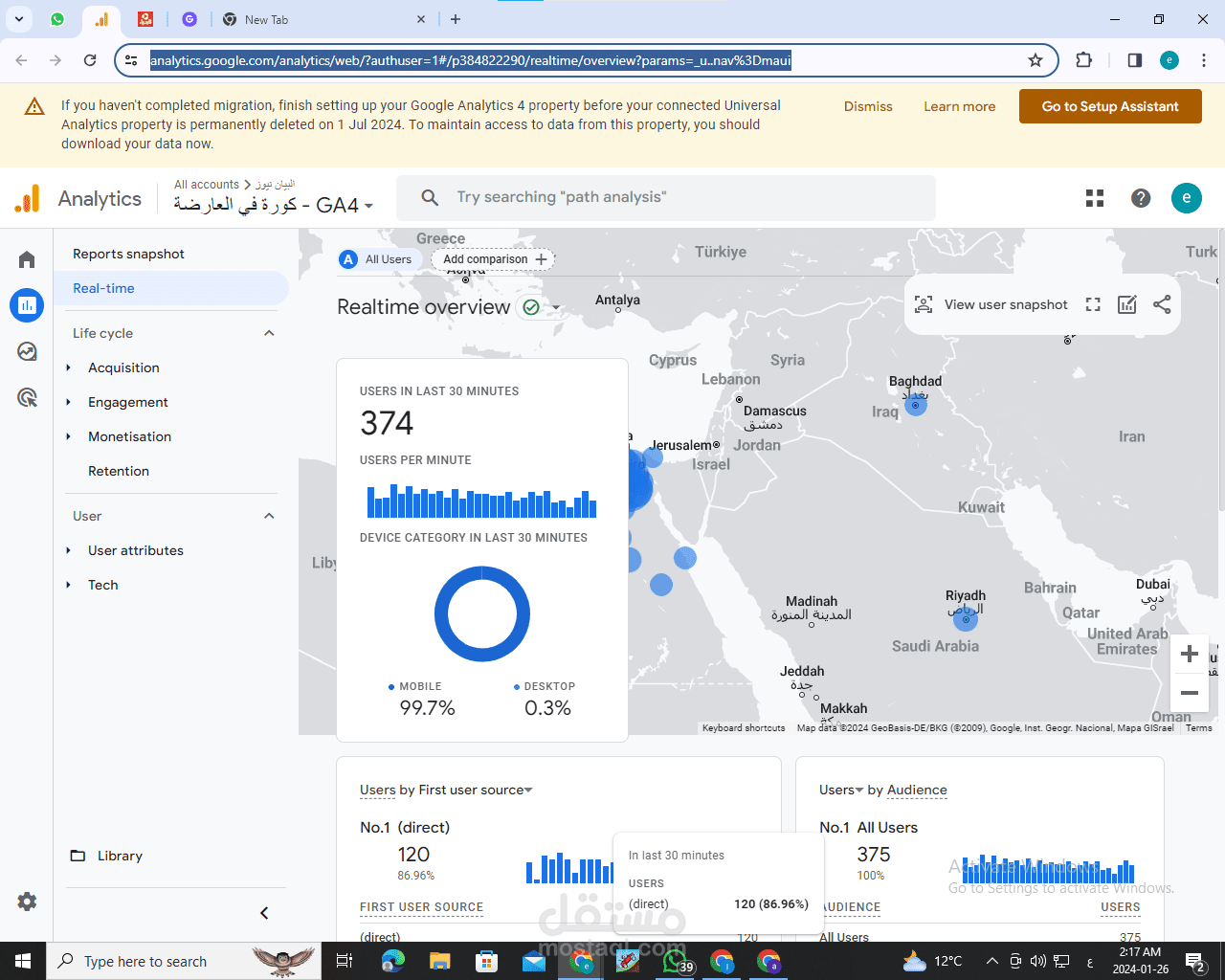Click the device category donut chart
Screen dimensions: 1225x980
point(482,613)
